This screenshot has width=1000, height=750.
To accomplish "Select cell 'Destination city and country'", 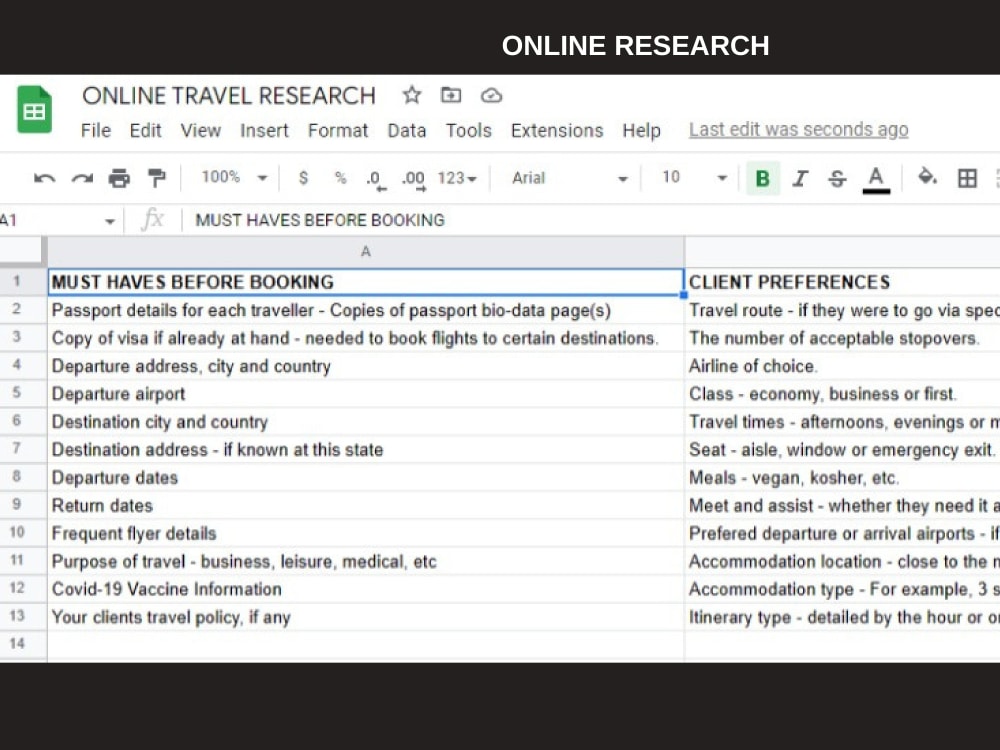I will point(365,422).
